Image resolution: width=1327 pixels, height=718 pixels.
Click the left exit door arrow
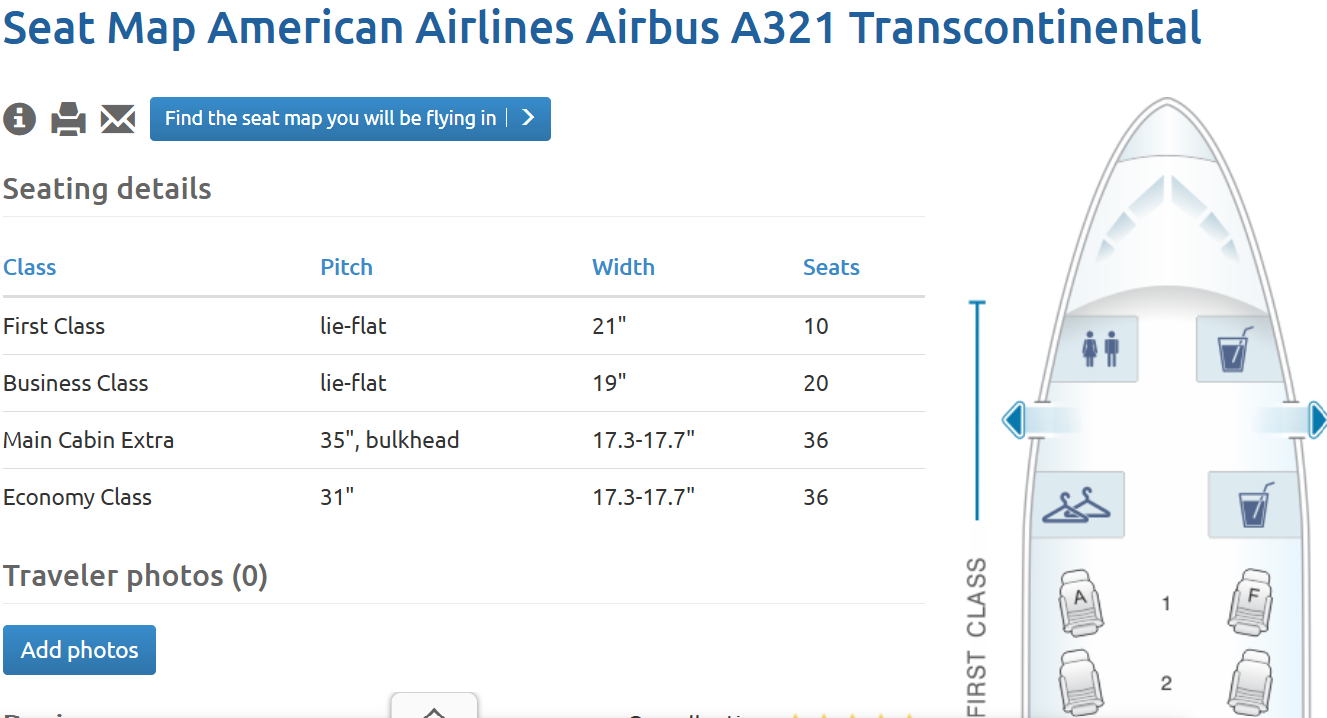1014,419
